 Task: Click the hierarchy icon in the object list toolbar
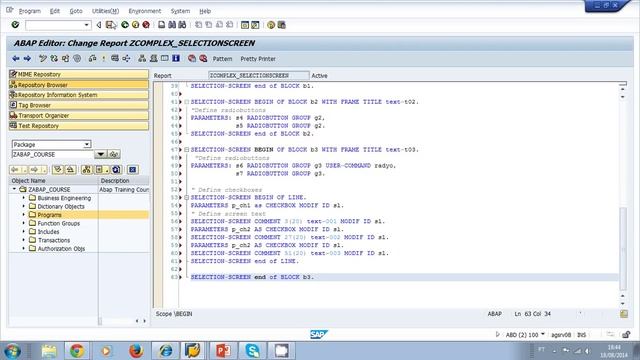(87, 169)
